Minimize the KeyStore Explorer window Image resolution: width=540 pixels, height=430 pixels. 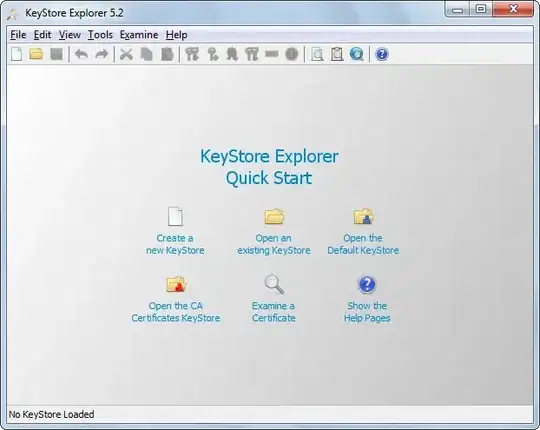click(457, 9)
